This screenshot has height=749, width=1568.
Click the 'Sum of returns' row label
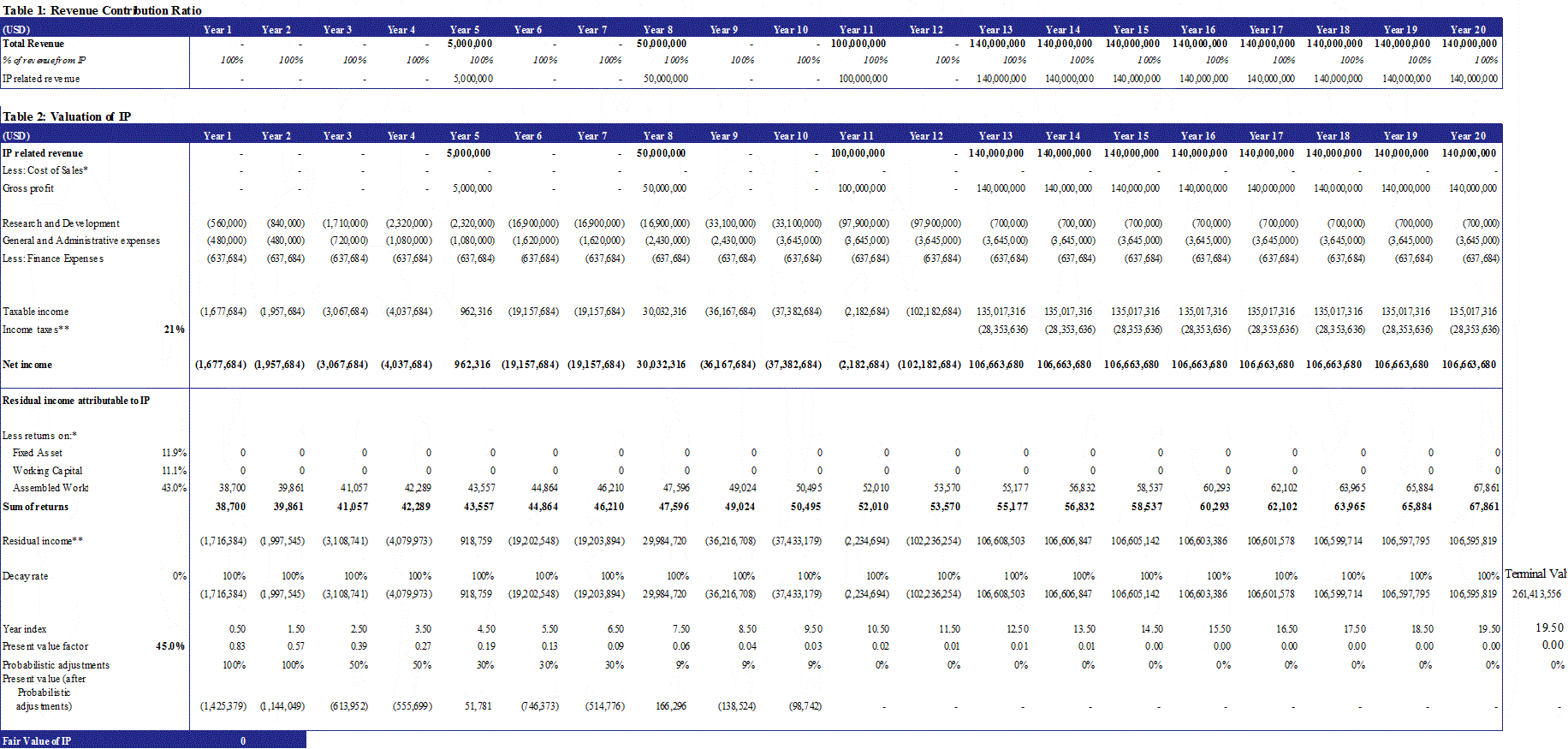[36, 507]
